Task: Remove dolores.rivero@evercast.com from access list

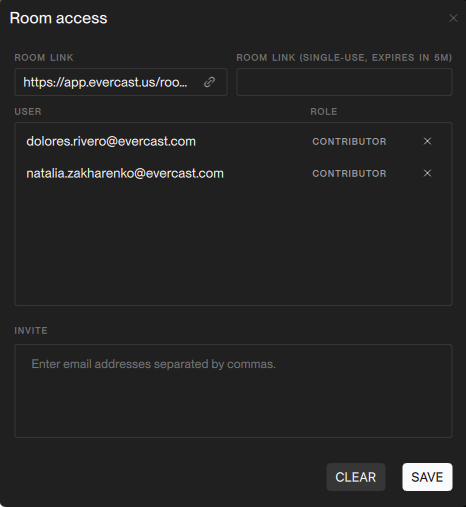Action: click(427, 141)
